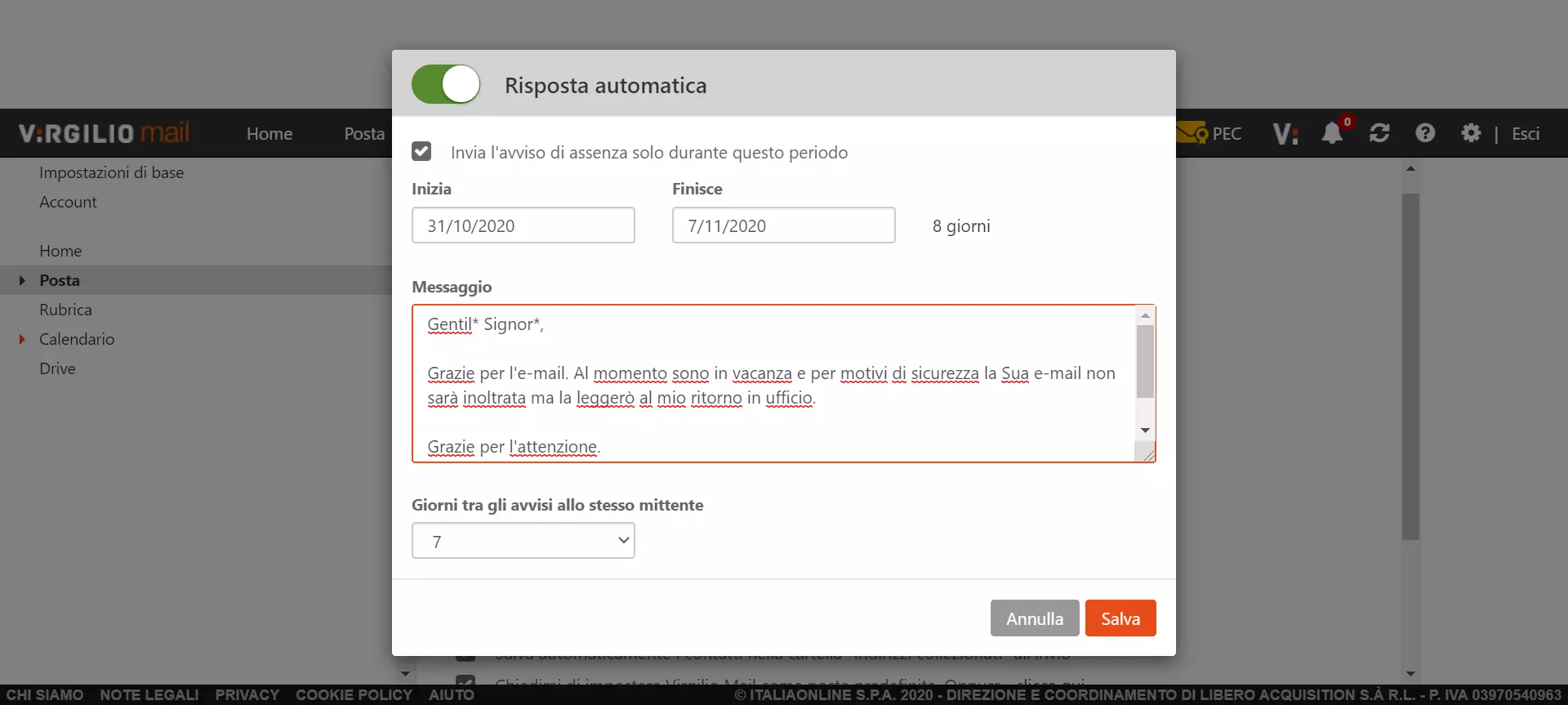This screenshot has width=1568, height=705.
Task: Open the notifications bell icon
Action: coord(1333,132)
